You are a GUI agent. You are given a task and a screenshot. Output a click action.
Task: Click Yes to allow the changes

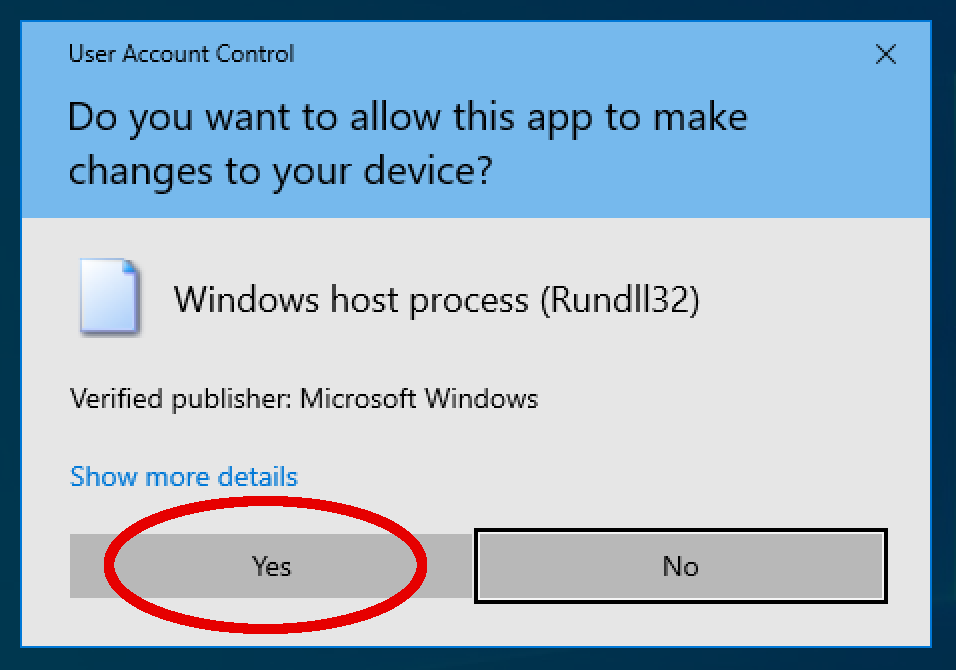pyautogui.click(x=271, y=566)
